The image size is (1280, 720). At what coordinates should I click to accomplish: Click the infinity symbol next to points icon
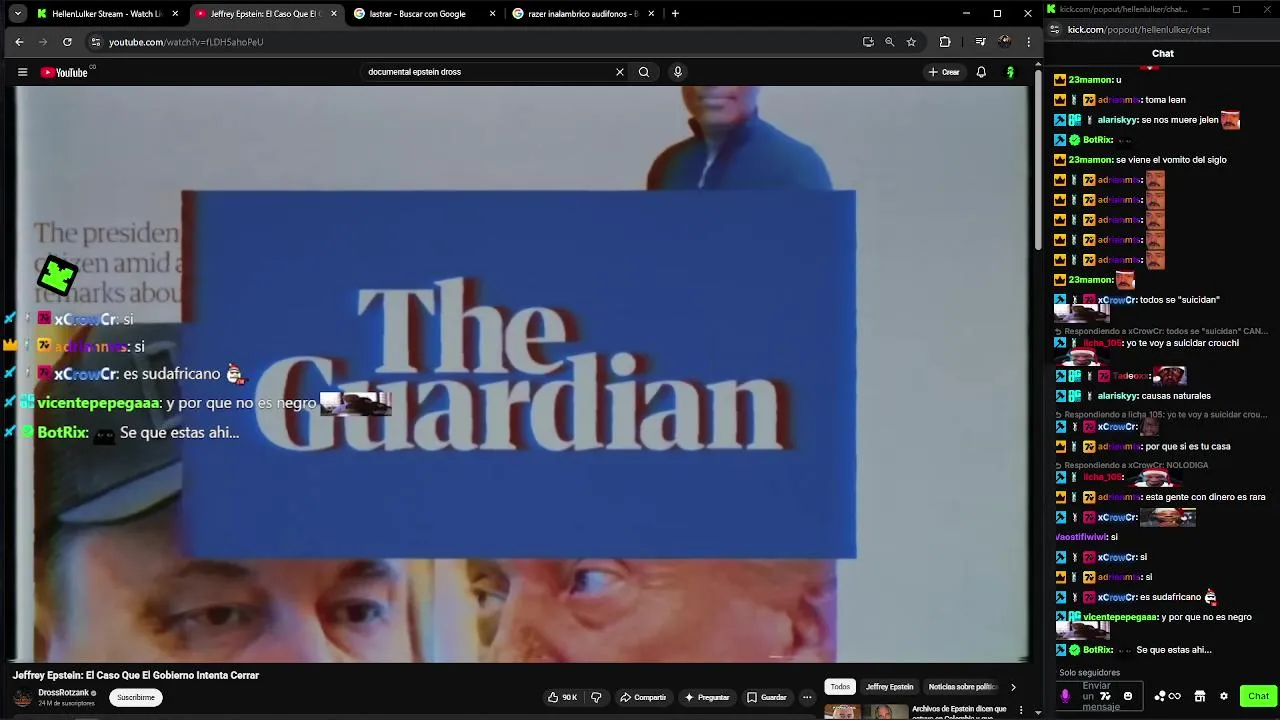[1175, 696]
